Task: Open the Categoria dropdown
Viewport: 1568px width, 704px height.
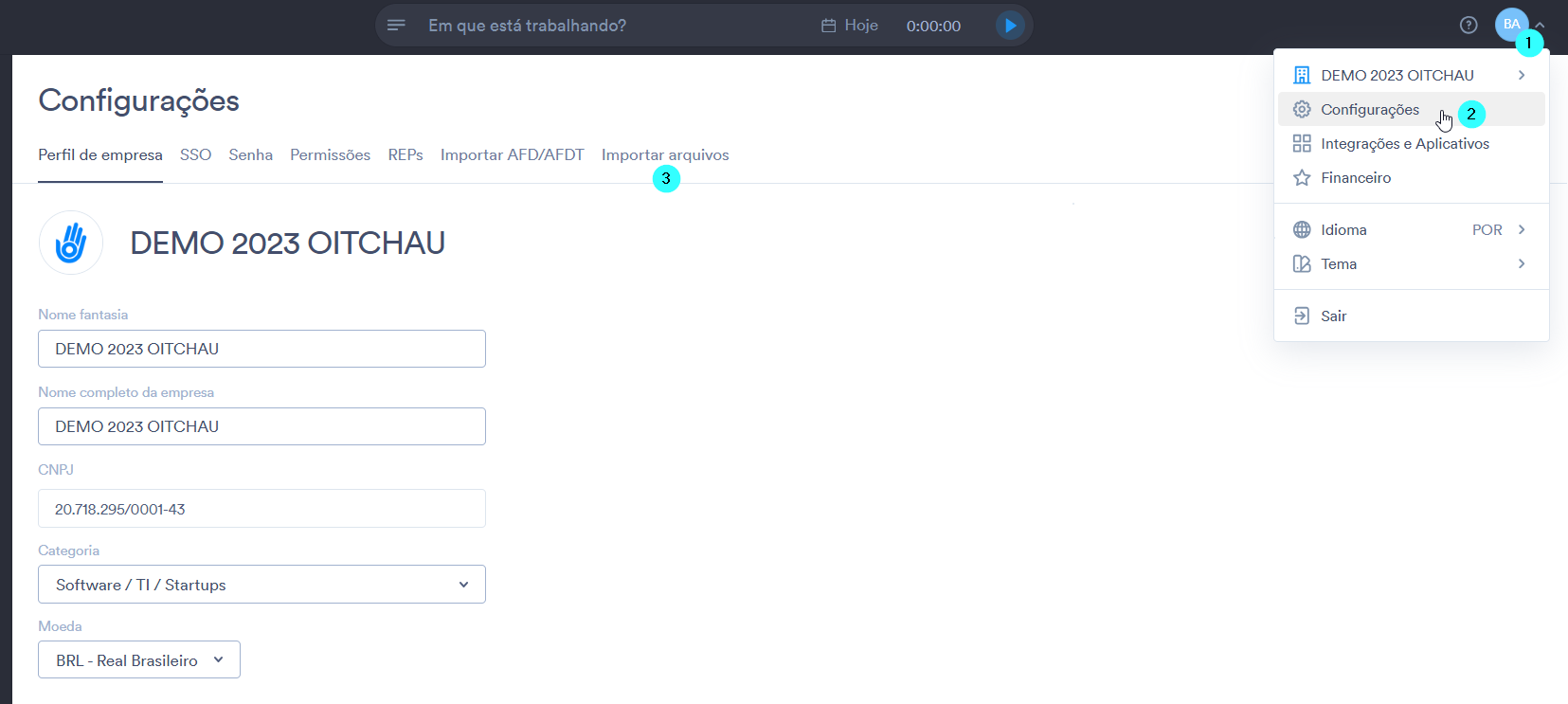Action: pos(261,584)
